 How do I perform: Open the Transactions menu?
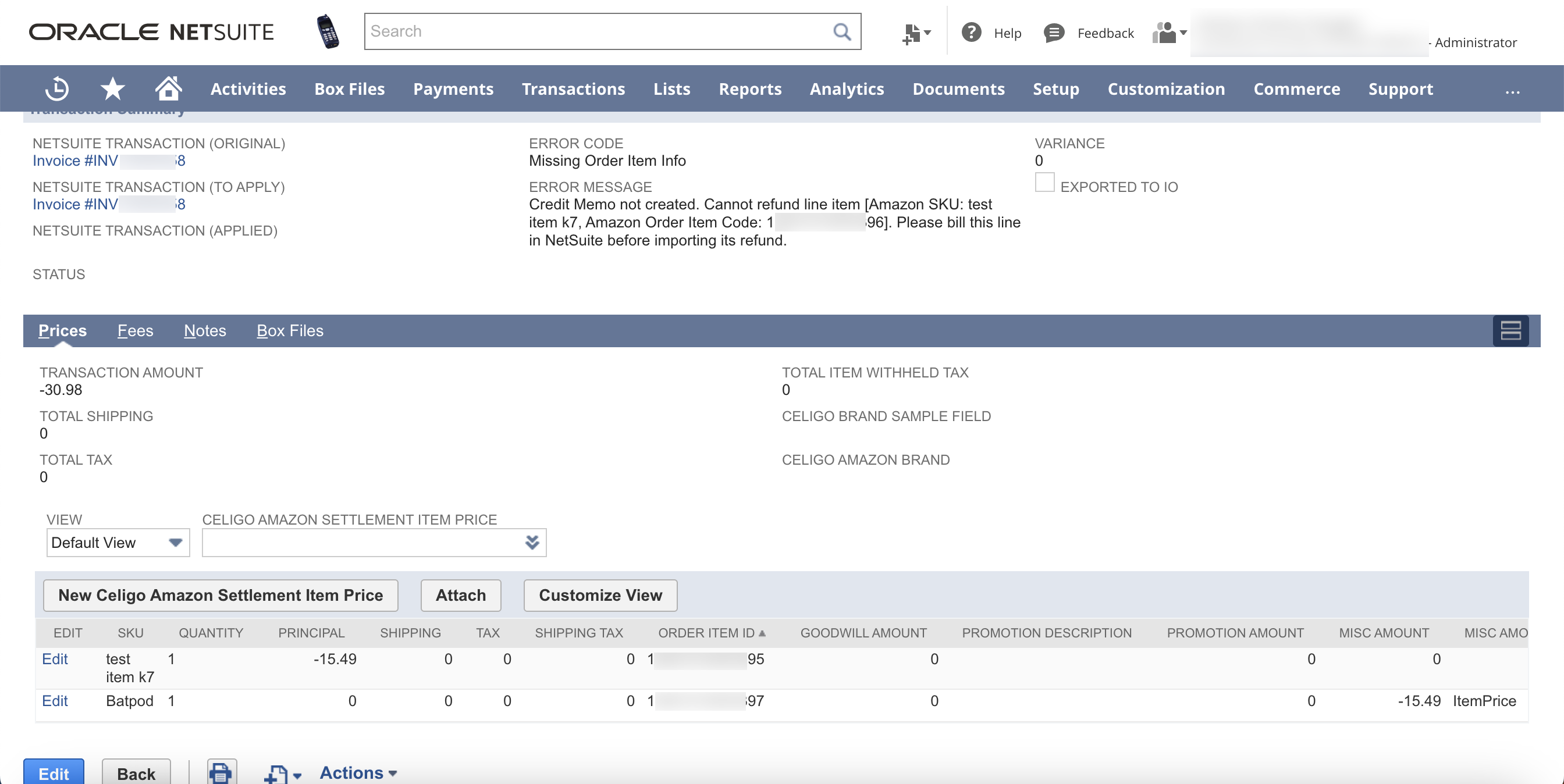pyautogui.click(x=573, y=88)
